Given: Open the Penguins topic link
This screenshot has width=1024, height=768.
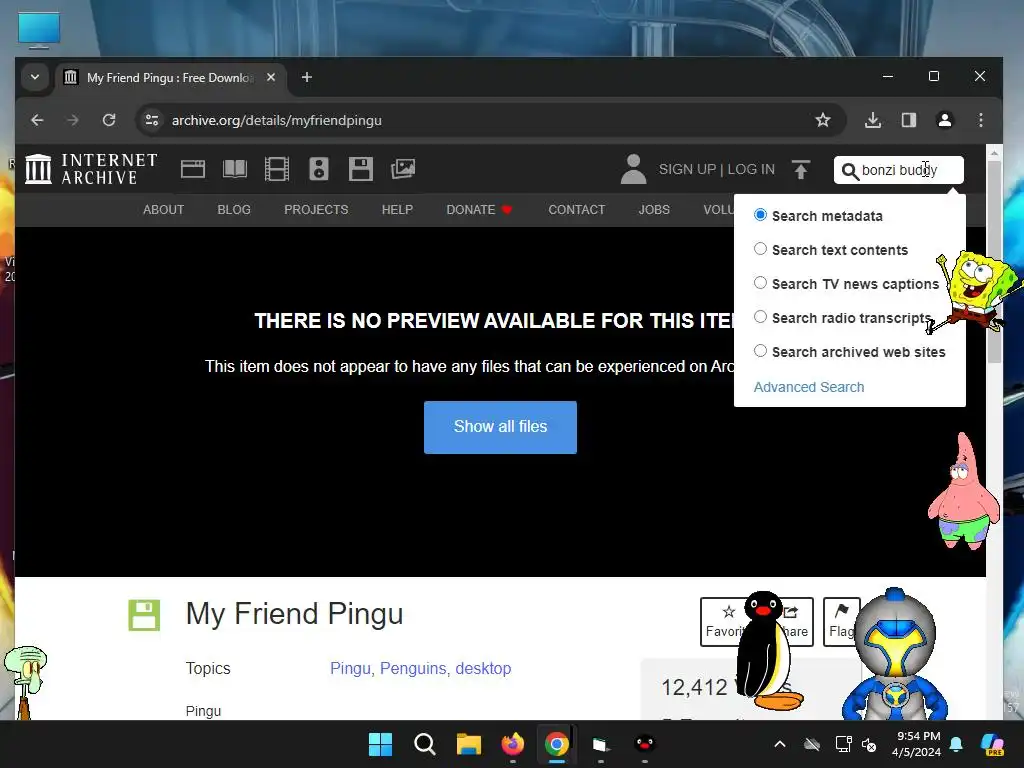Looking at the screenshot, I should (x=413, y=668).
